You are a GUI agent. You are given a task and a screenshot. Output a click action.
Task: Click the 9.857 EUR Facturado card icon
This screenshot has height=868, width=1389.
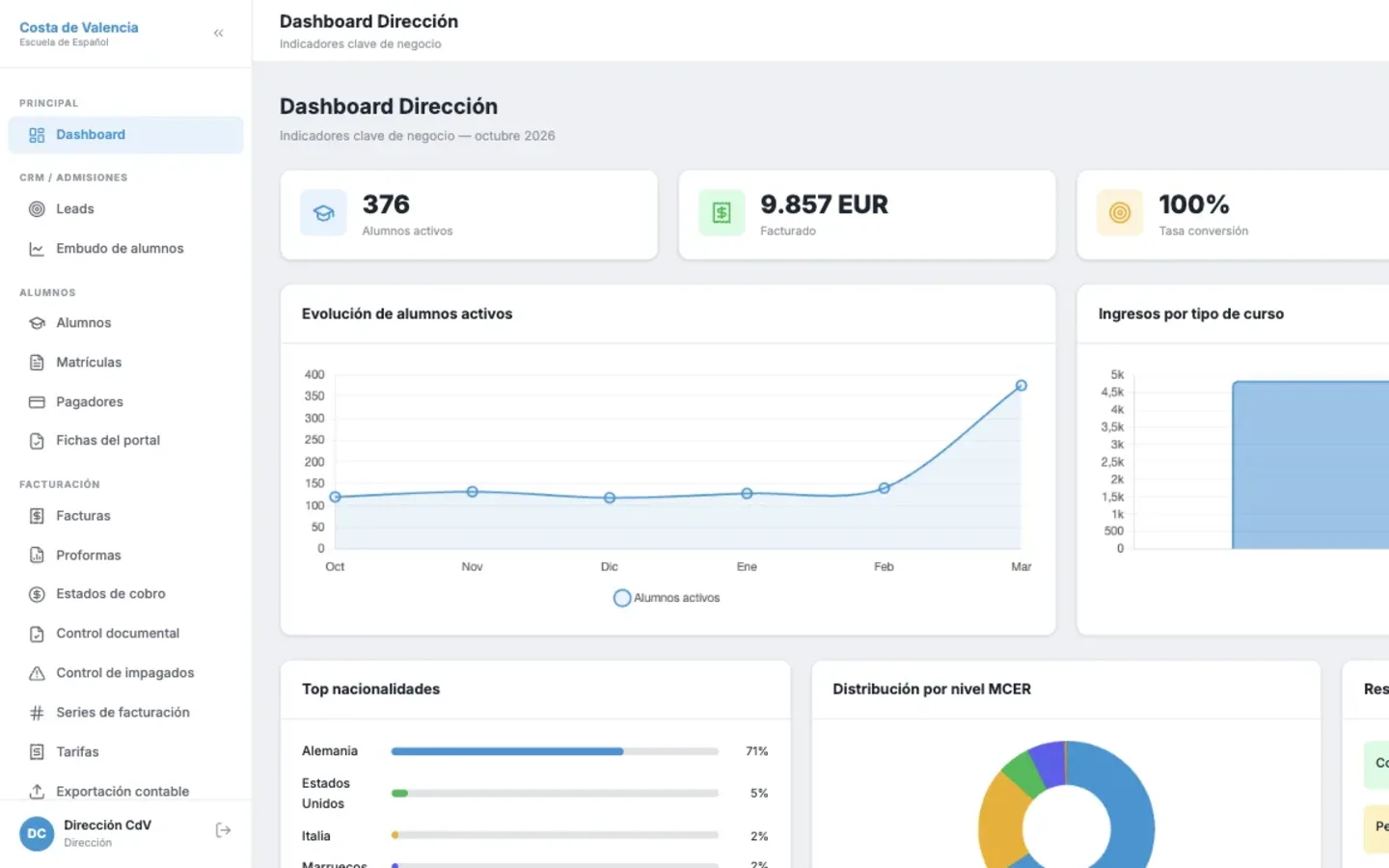tap(722, 213)
